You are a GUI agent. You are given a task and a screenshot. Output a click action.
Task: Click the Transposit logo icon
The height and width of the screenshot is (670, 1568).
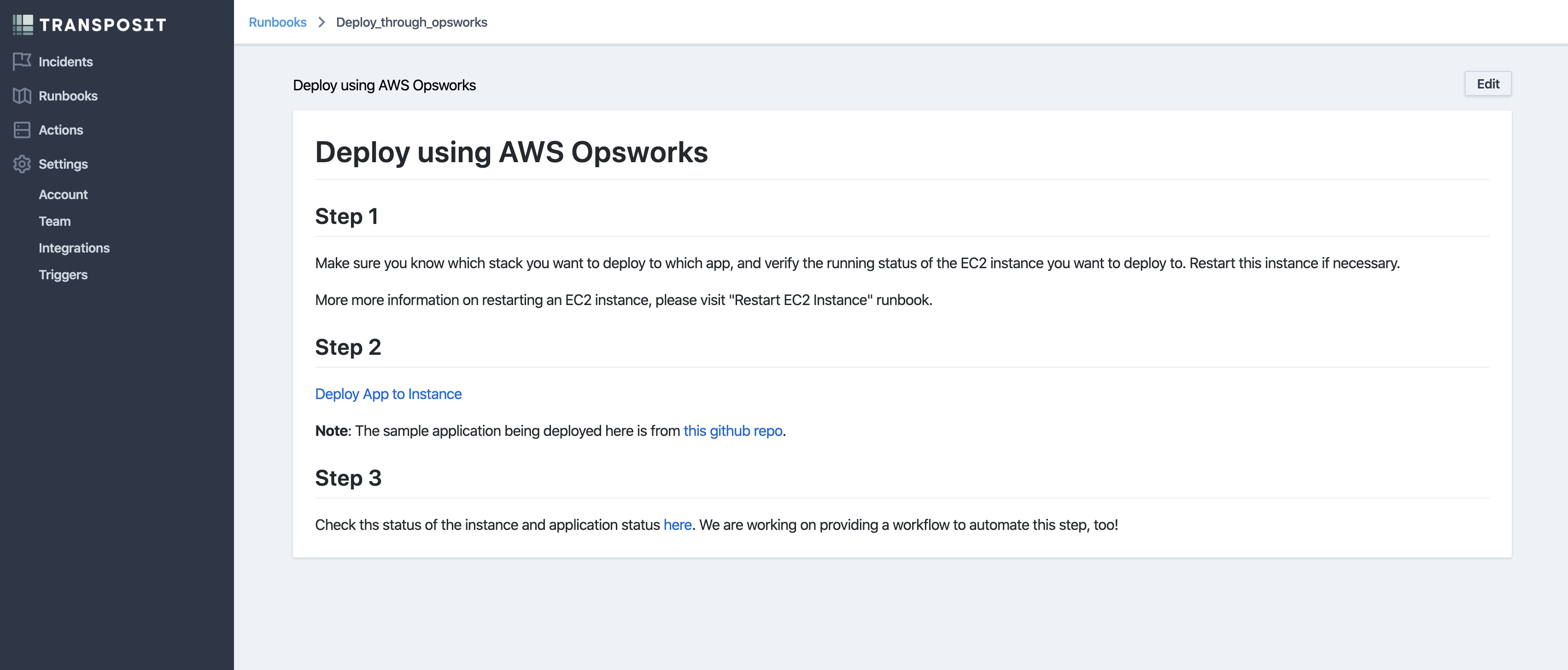tap(23, 24)
